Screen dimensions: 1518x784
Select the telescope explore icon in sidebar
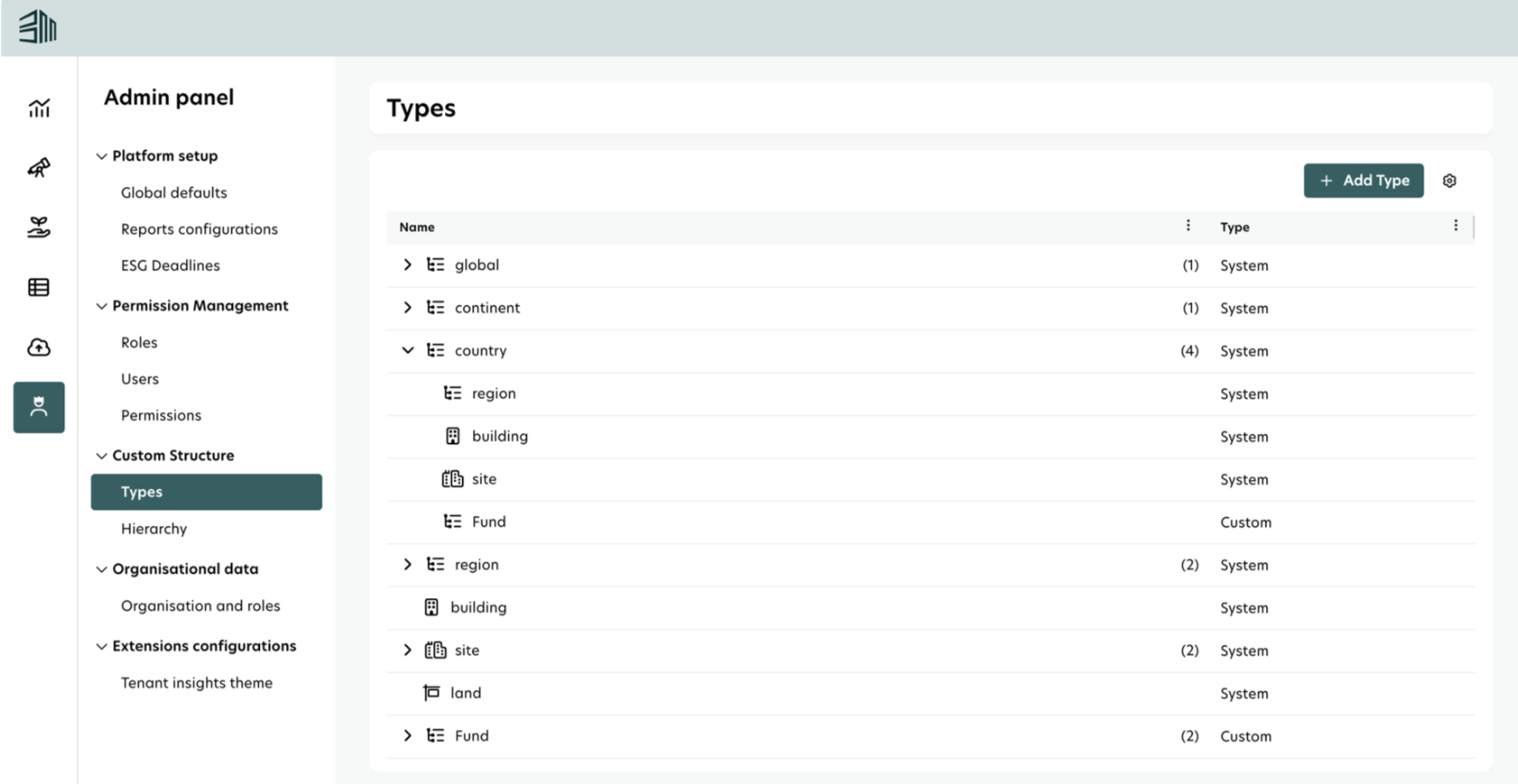[x=38, y=168]
